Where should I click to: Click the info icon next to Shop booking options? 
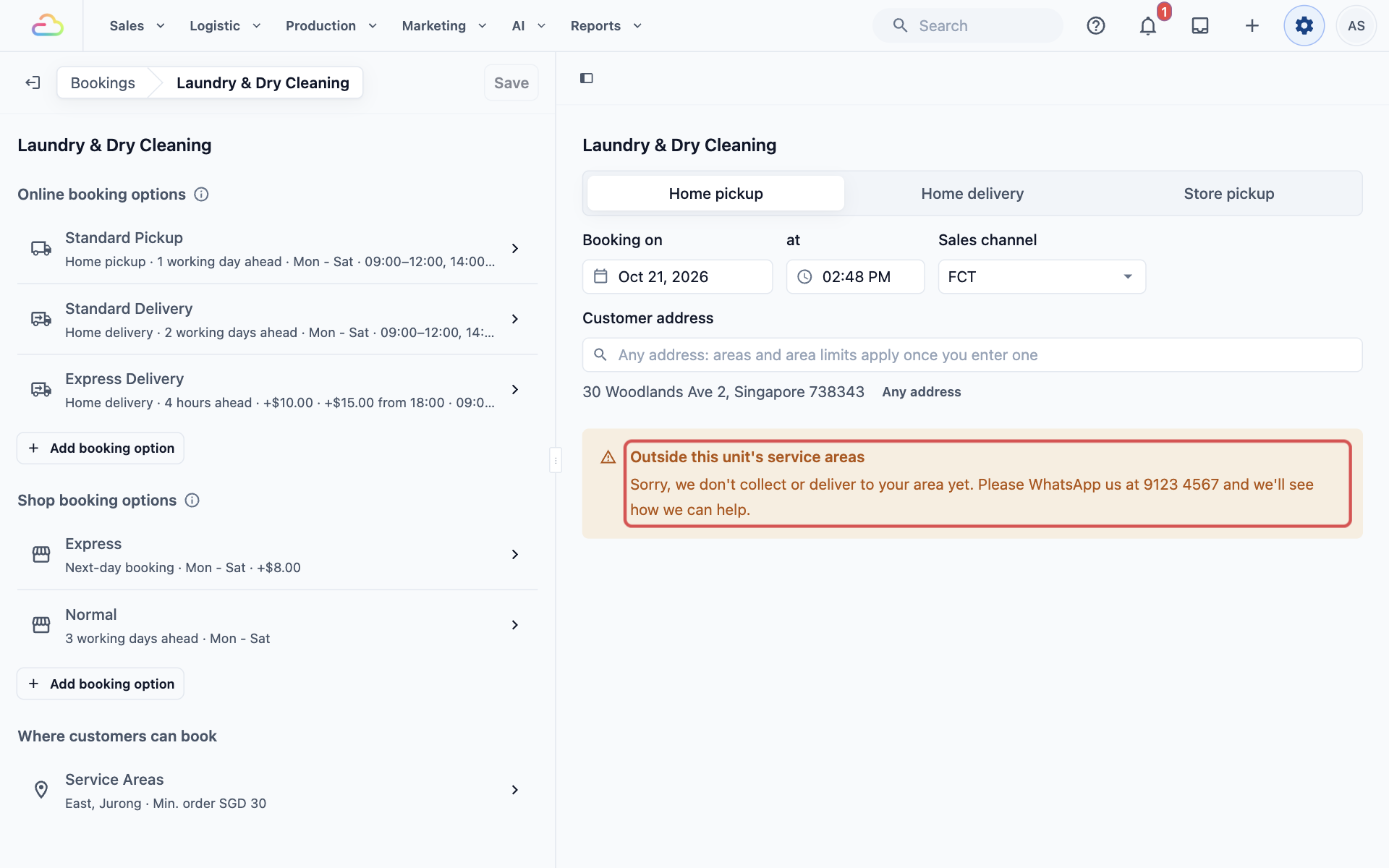pos(192,501)
